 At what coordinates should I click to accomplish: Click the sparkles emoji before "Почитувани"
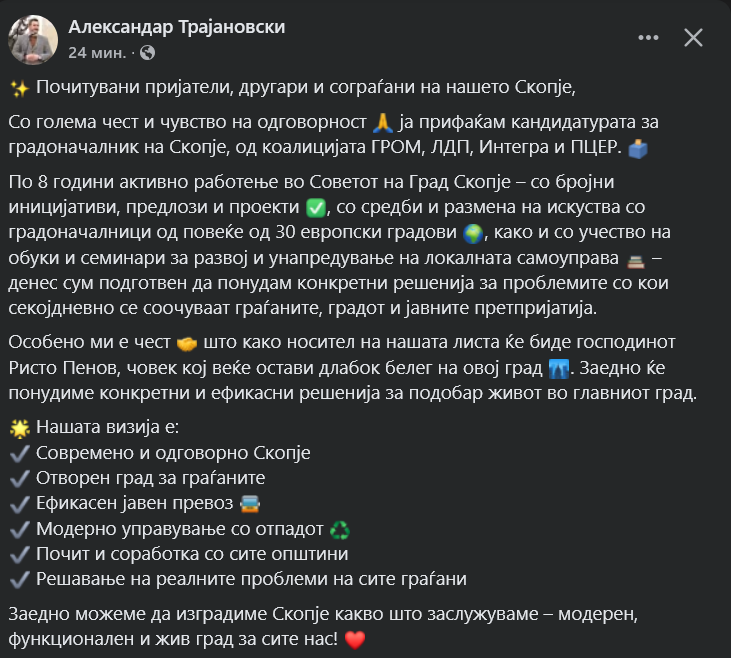19,88
